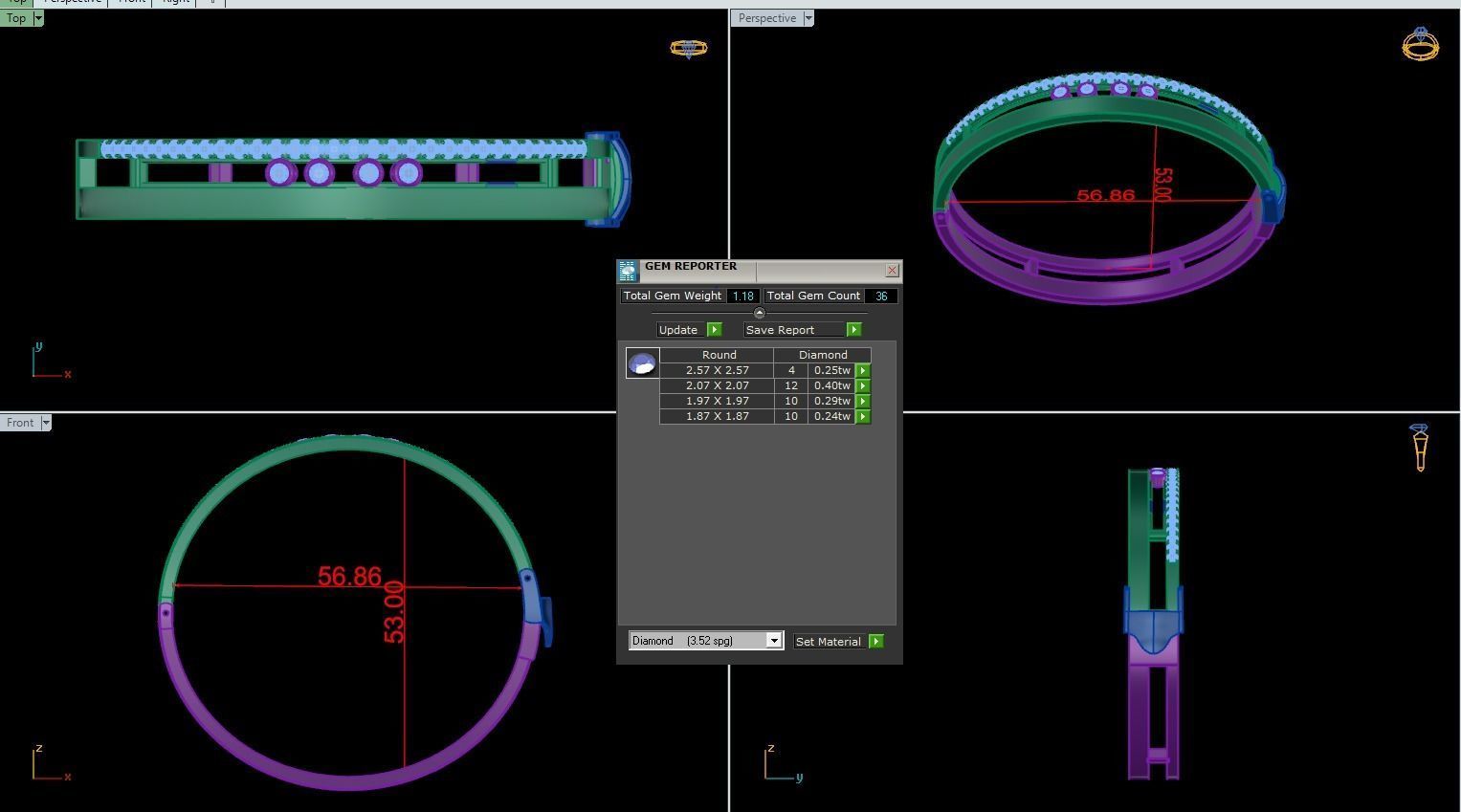The height and width of the screenshot is (812, 1461).
Task: Open the Top viewport menu arrow
Action: 37,18
